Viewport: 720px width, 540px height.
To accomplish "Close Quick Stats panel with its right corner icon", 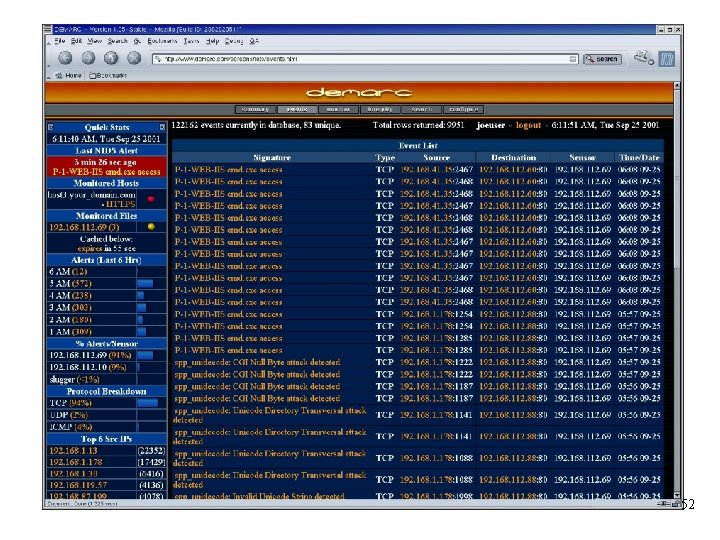I will pos(162,127).
